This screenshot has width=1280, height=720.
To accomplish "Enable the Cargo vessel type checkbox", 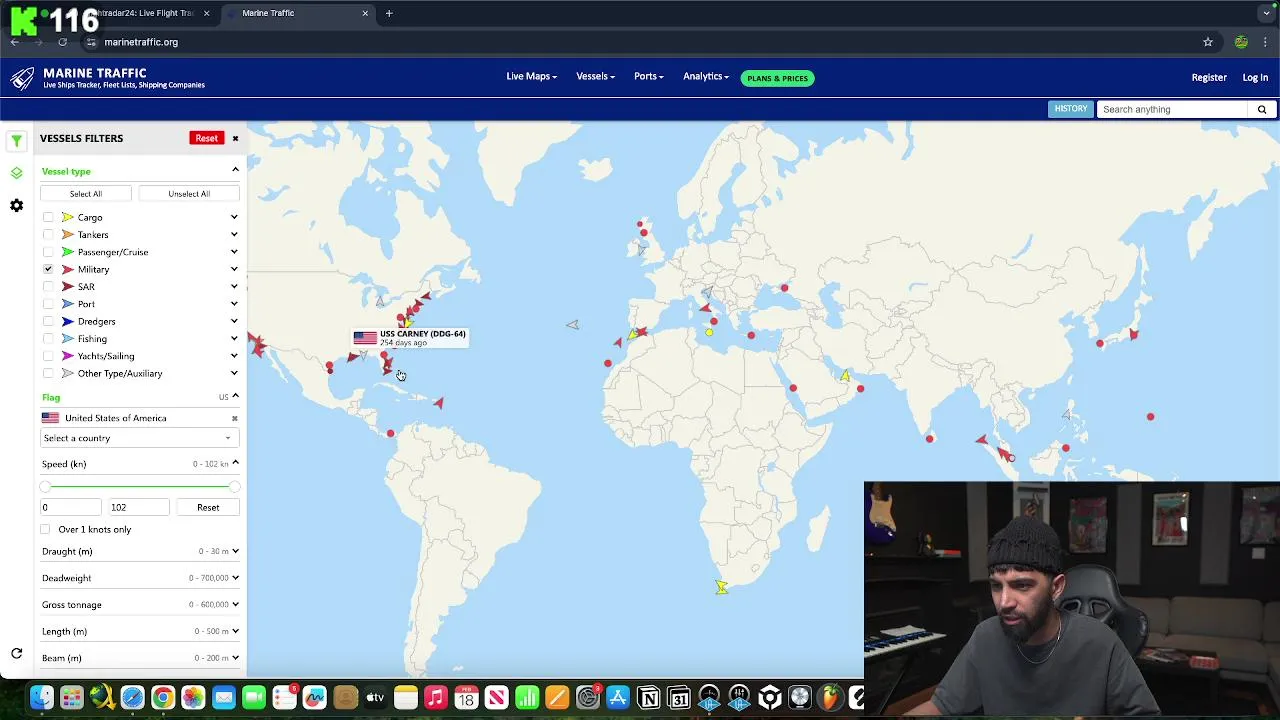I will click(x=48, y=217).
